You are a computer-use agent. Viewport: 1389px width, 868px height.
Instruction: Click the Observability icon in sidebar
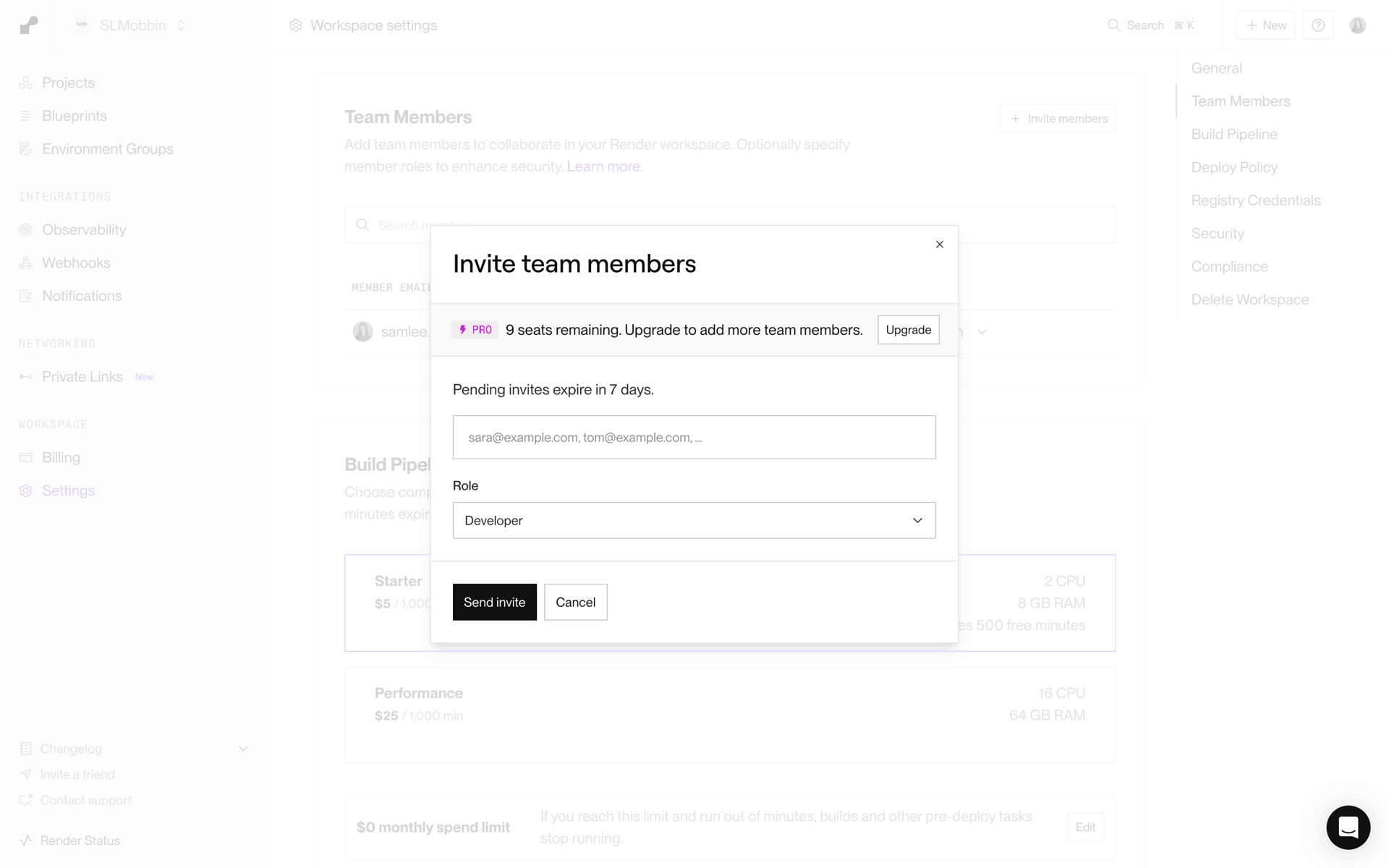(26, 229)
